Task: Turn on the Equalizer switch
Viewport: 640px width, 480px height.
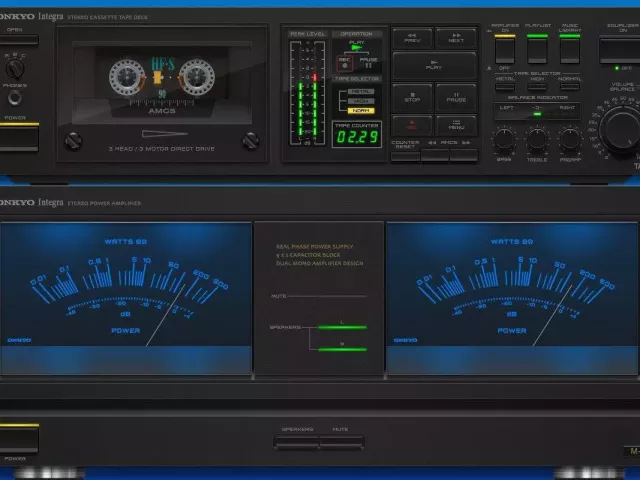Action: pyautogui.click(x=620, y=47)
